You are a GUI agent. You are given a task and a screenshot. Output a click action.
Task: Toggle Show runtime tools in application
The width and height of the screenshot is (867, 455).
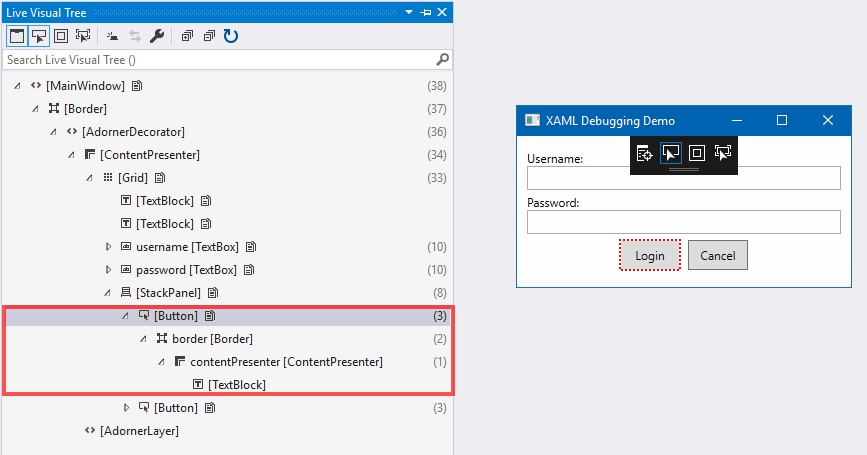(17, 36)
